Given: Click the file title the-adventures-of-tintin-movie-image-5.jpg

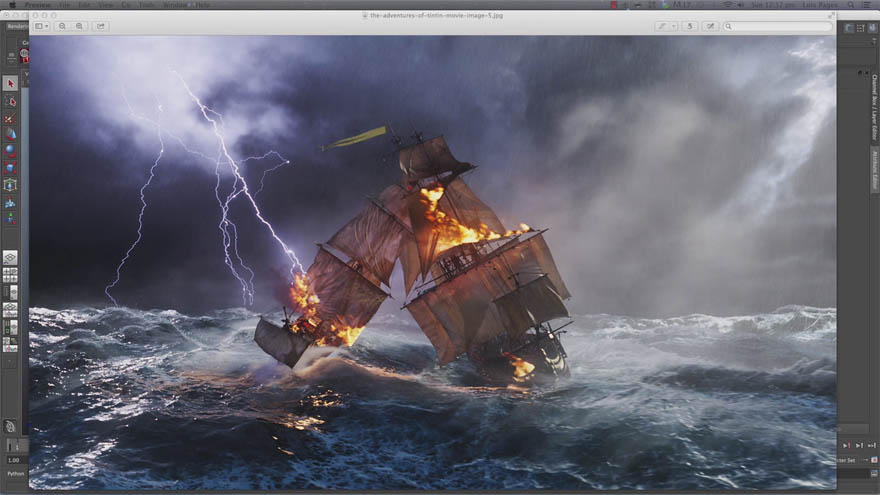Looking at the screenshot, I should click(x=436, y=16).
